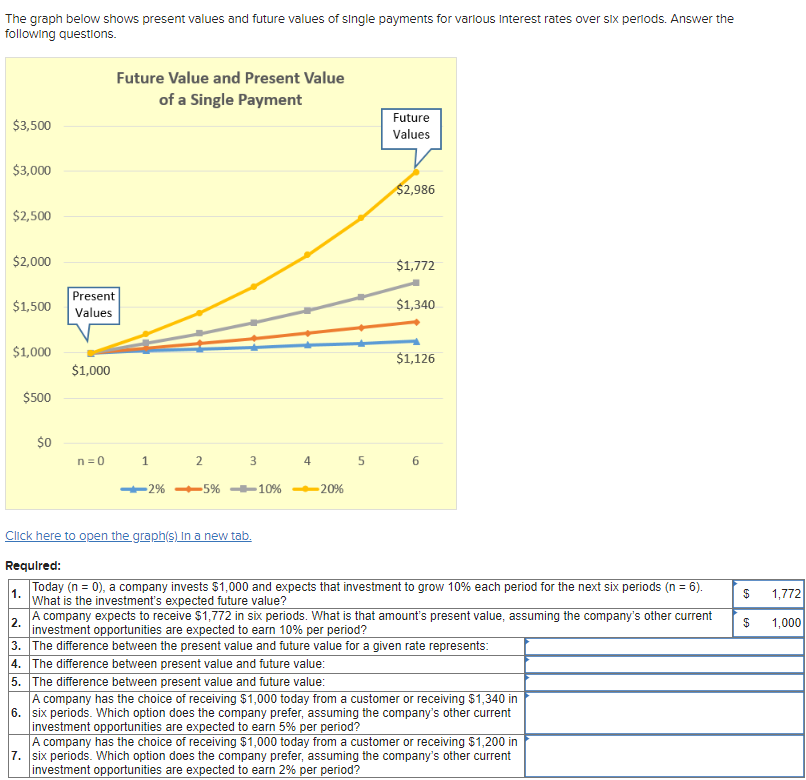Click the $1,126 data label
The height and width of the screenshot is (780, 806).
tap(415, 356)
